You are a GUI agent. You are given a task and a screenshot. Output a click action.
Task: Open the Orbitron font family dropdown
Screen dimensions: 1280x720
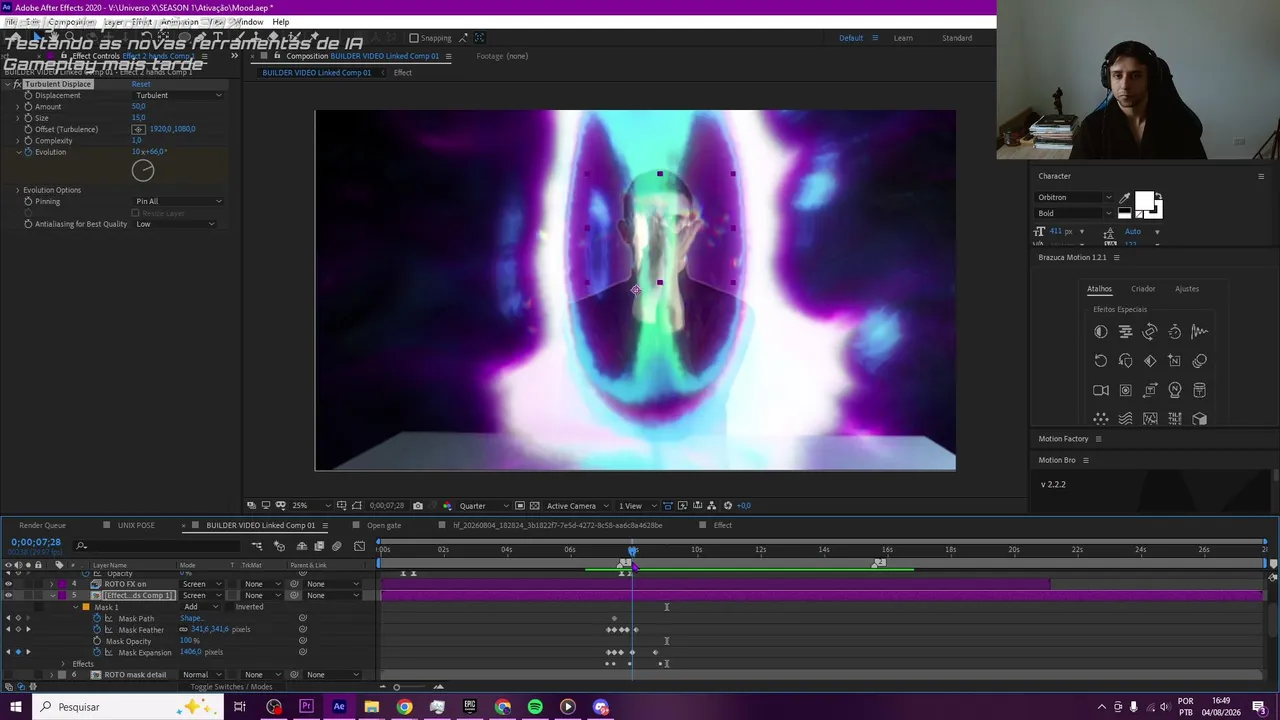(x=1074, y=198)
